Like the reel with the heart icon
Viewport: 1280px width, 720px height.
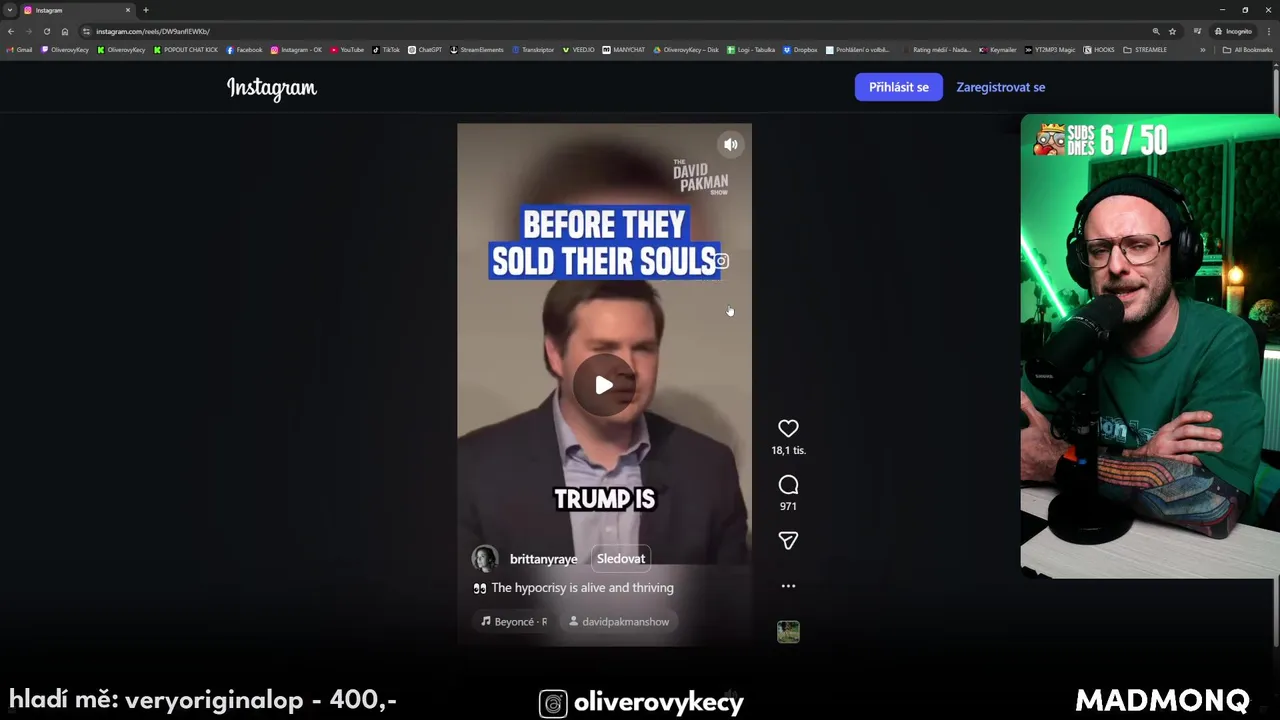(x=788, y=428)
